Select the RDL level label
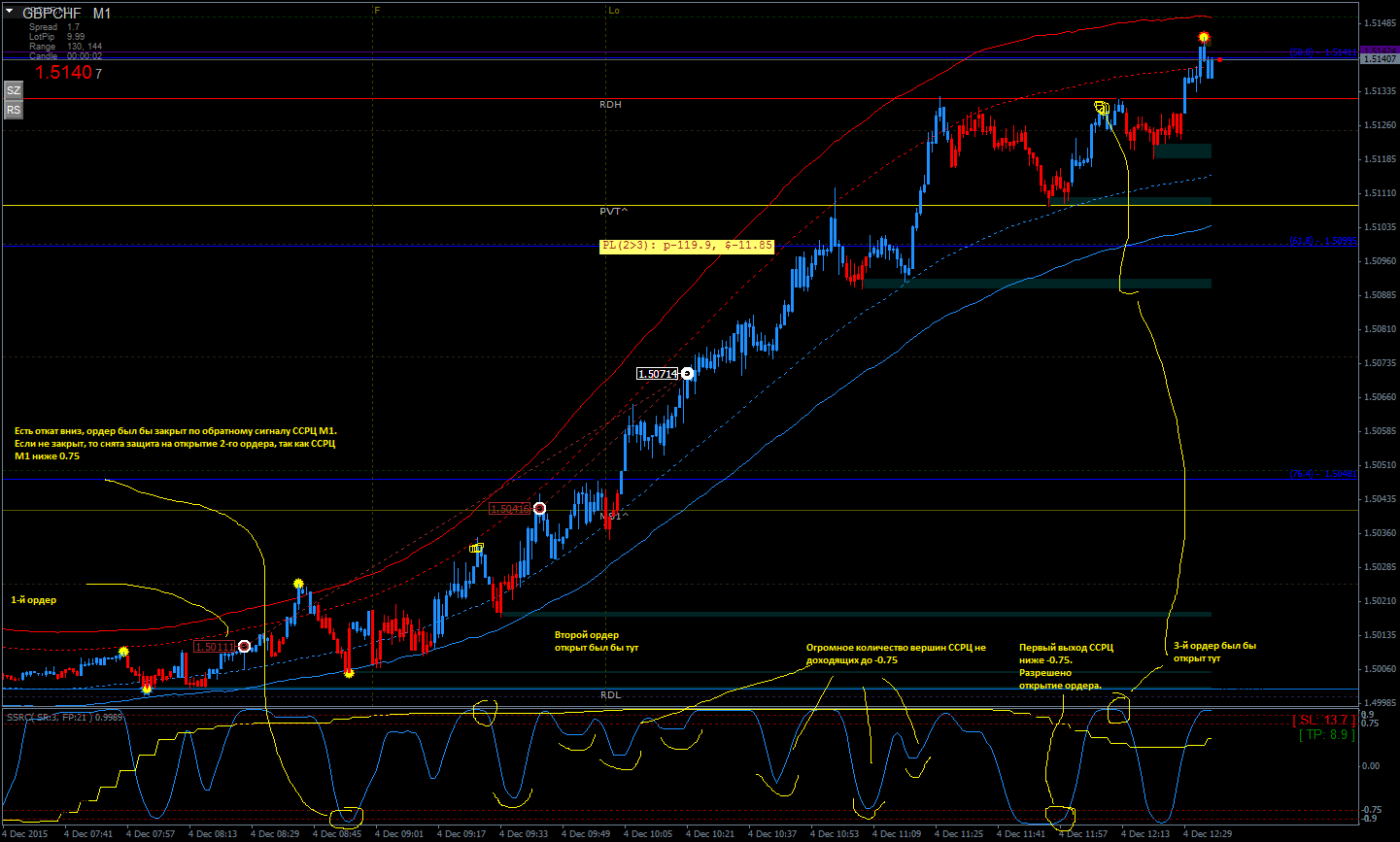The height and width of the screenshot is (842, 1400). 610,694
